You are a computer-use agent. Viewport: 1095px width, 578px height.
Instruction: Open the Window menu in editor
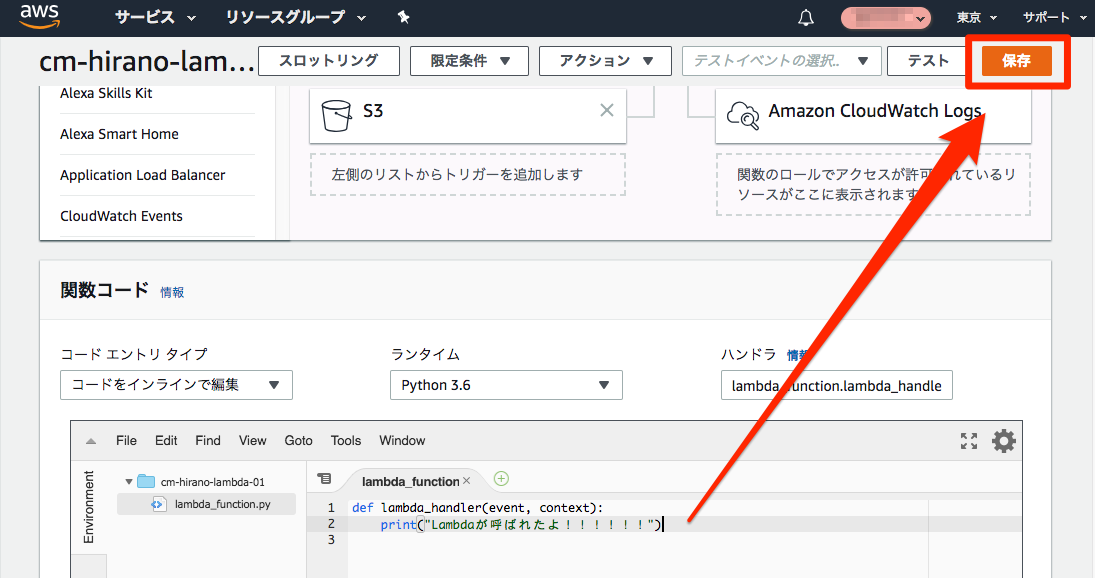click(402, 440)
